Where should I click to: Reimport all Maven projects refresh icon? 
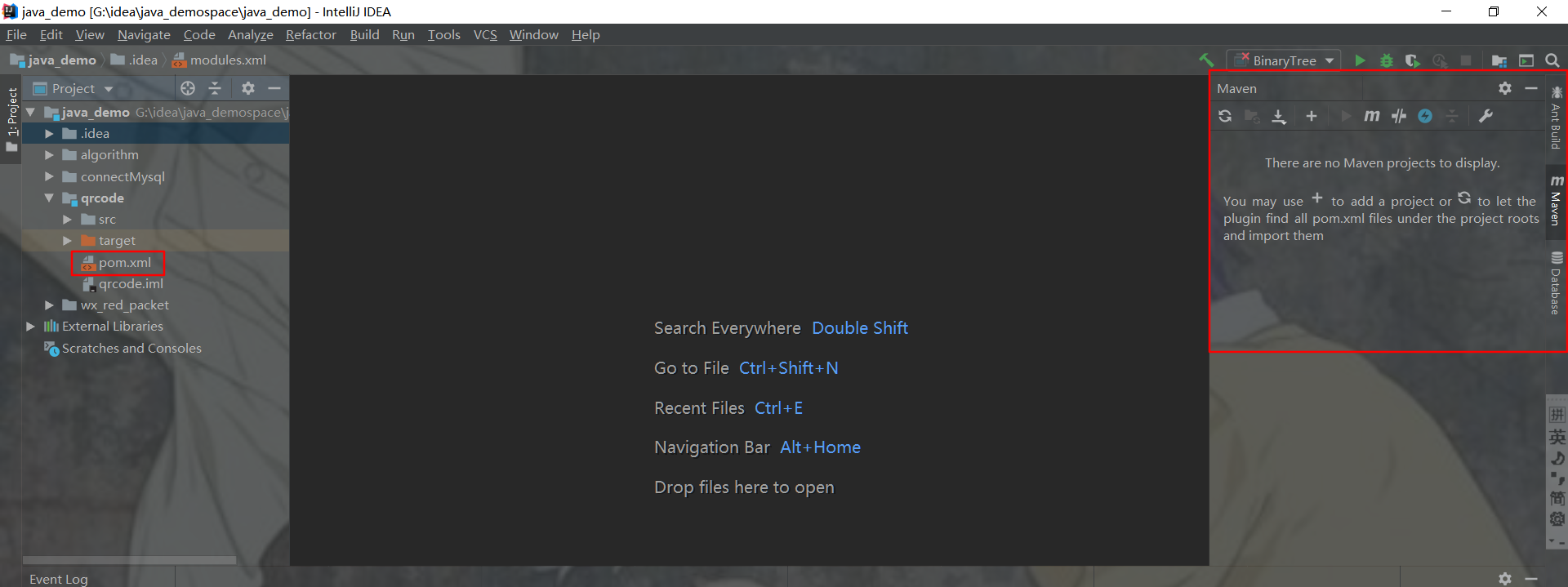[x=1225, y=116]
